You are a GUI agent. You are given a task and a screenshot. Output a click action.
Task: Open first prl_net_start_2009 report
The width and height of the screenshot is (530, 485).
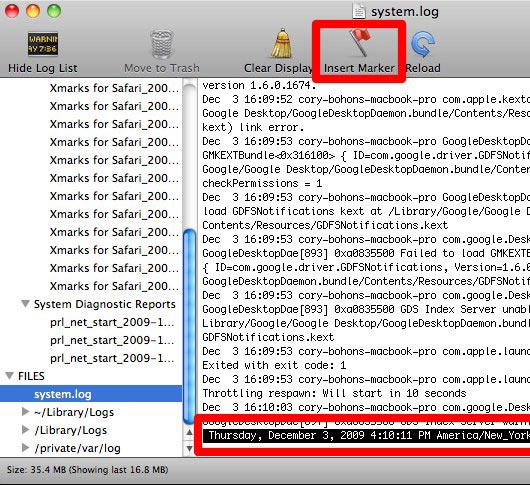point(112,322)
